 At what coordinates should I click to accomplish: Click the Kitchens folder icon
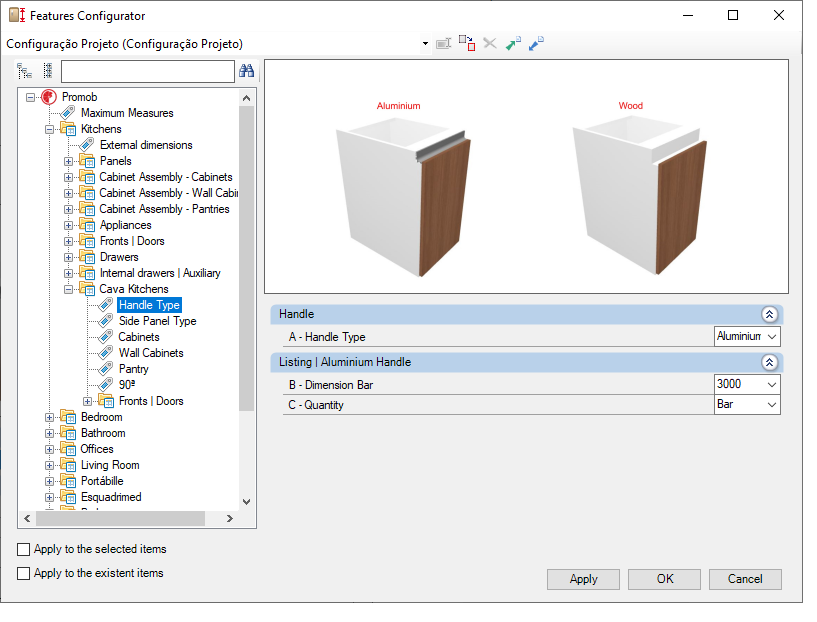[68, 129]
